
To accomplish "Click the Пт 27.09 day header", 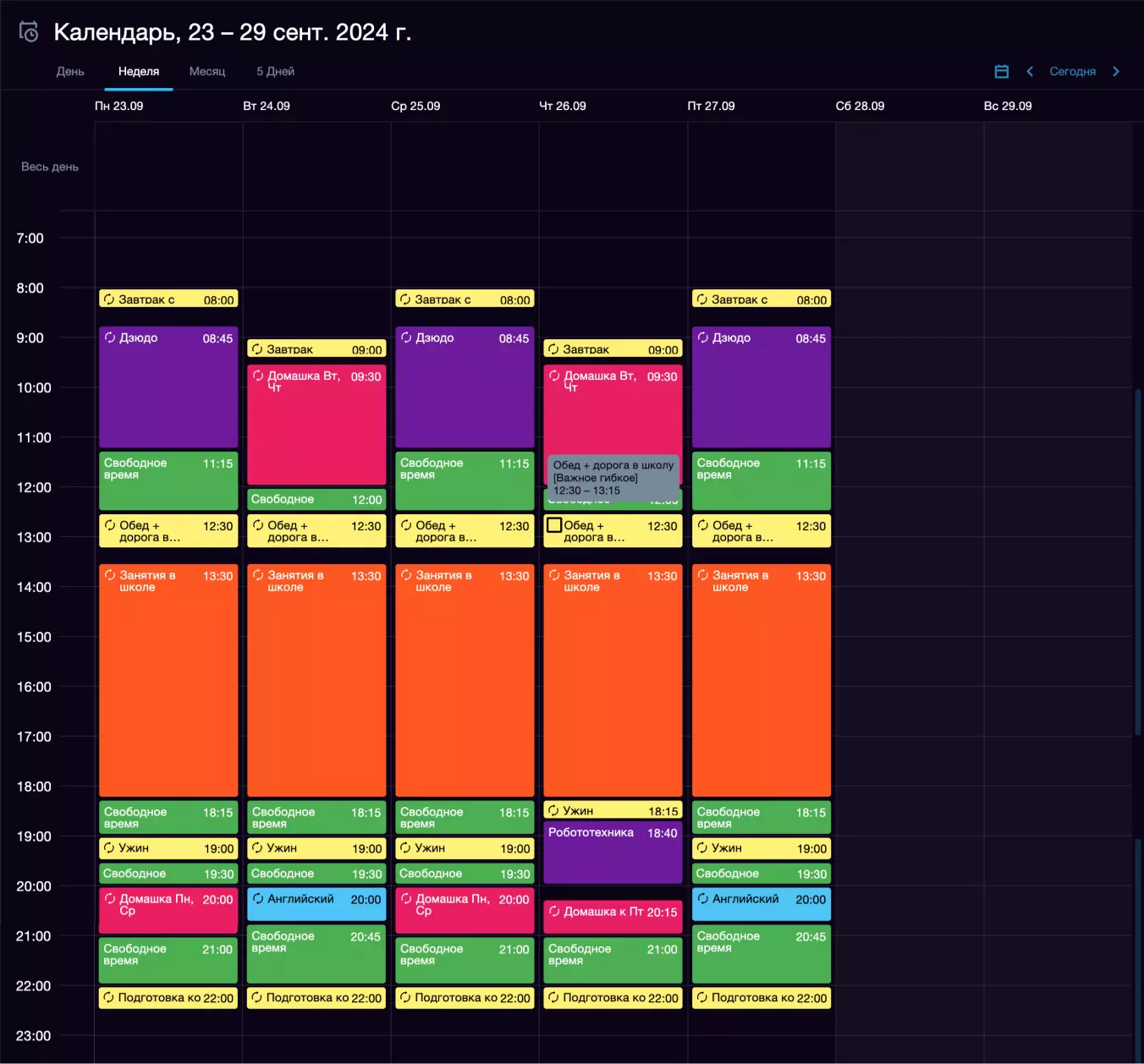I will 711,106.
